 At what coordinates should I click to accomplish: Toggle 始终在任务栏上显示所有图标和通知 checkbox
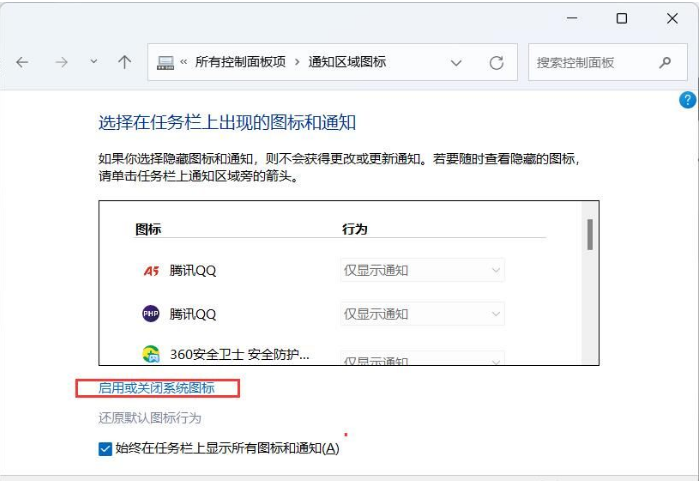click(x=106, y=449)
